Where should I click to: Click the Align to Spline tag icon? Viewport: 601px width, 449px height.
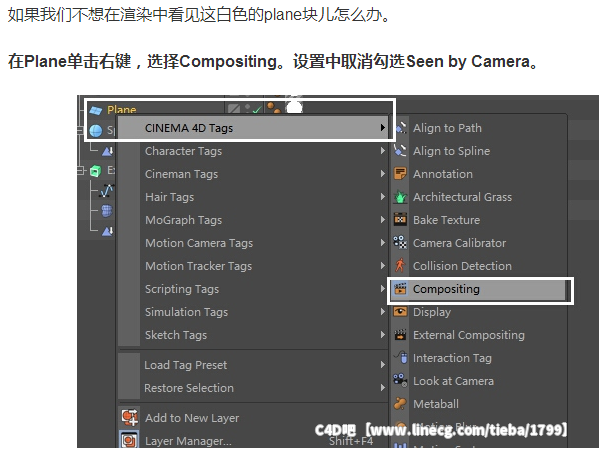click(401, 151)
